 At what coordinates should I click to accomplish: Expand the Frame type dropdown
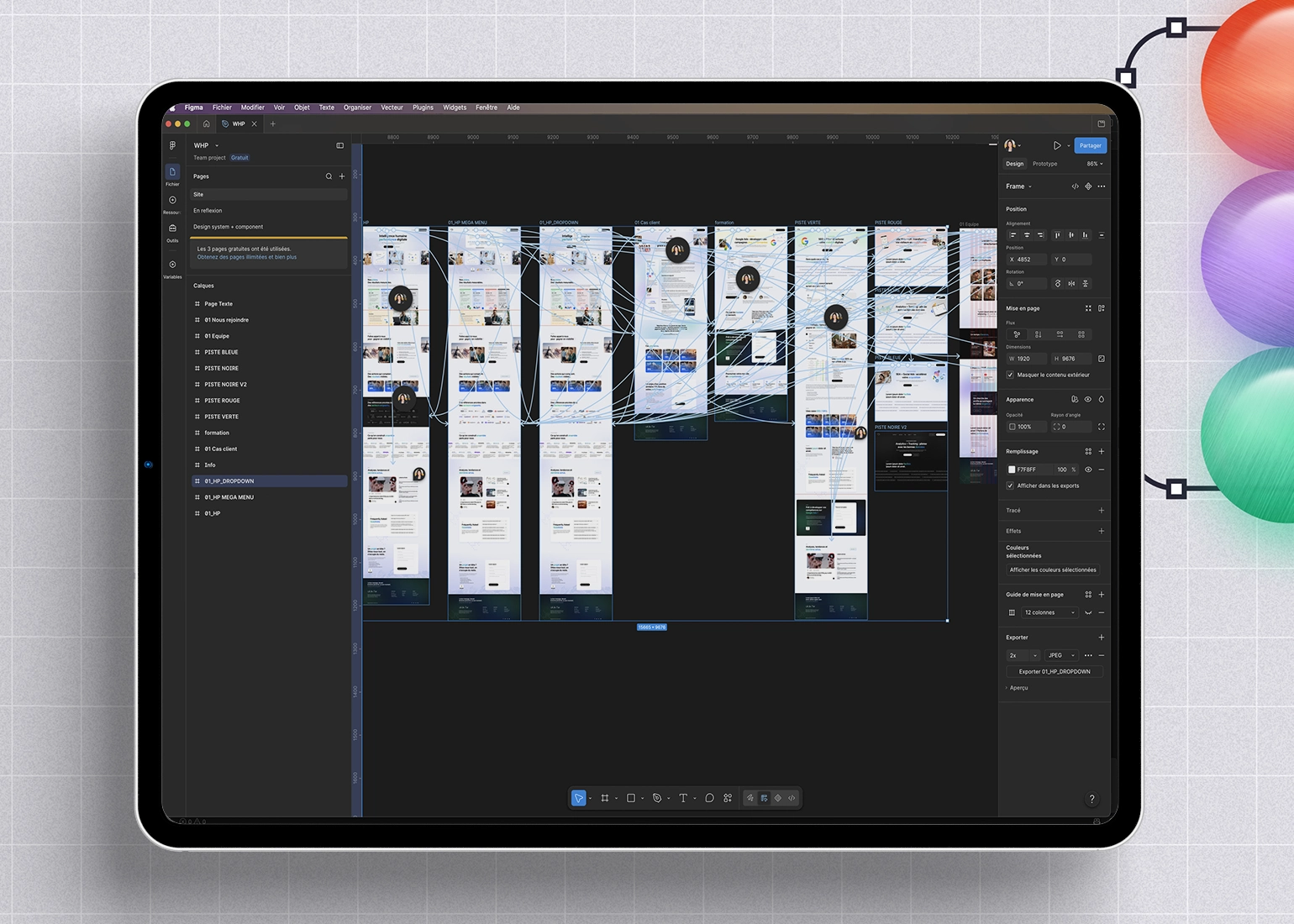(1019, 186)
